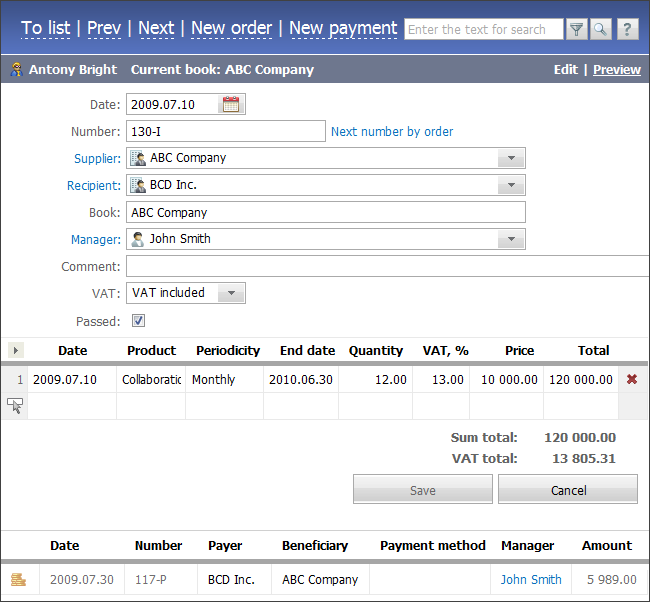The height and width of the screenshot is (602, 650).
Task: Click the Cancel button
Action: (568, 489)
